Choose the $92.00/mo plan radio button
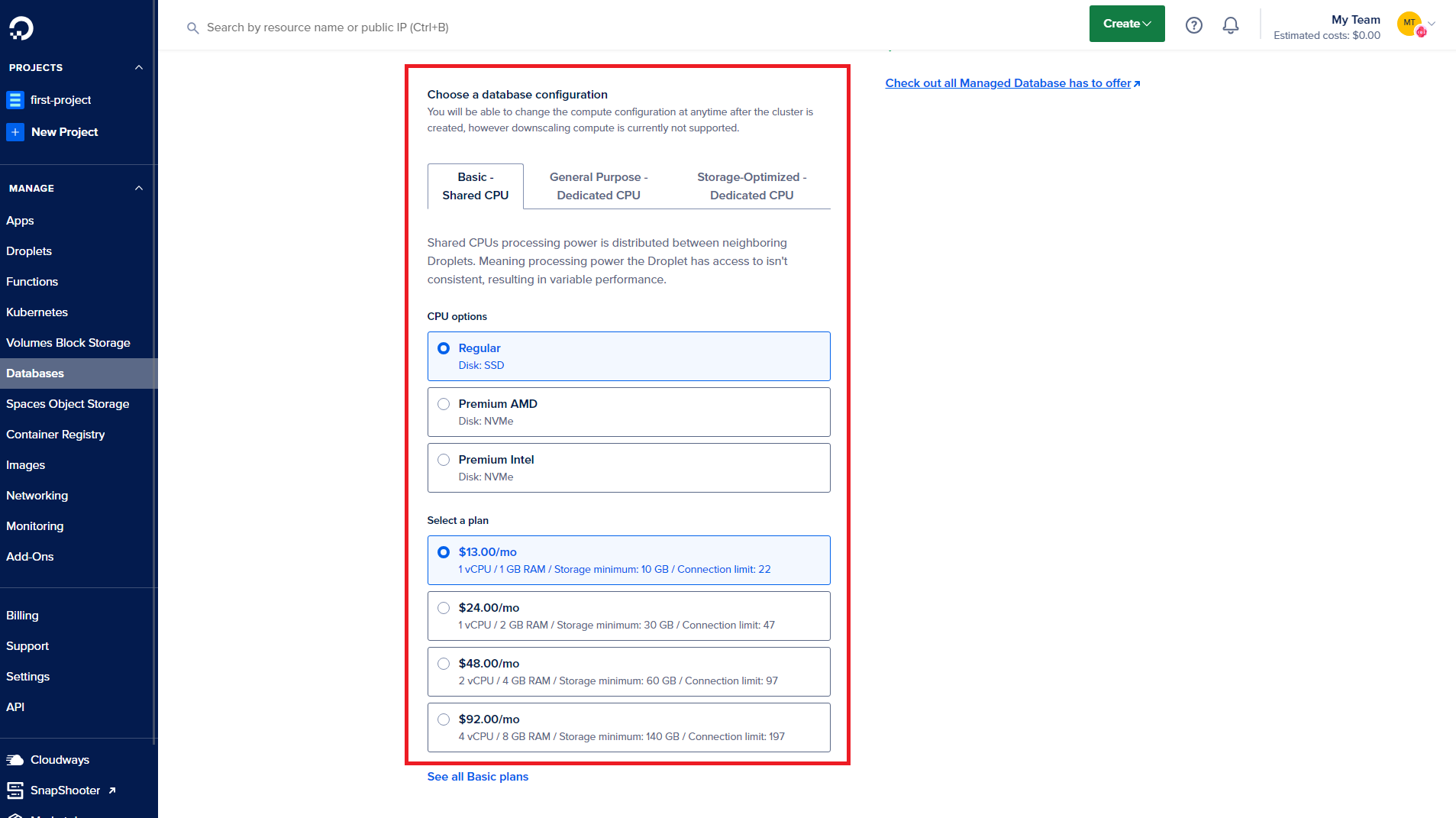The image size is (1456, 818). 444,719
